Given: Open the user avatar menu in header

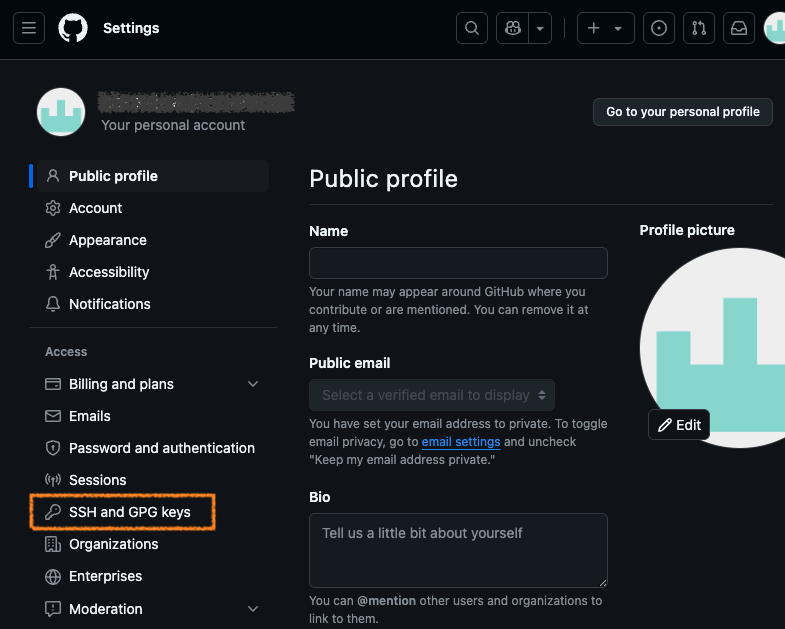Looking at the screenshot, I should (775, 28).
